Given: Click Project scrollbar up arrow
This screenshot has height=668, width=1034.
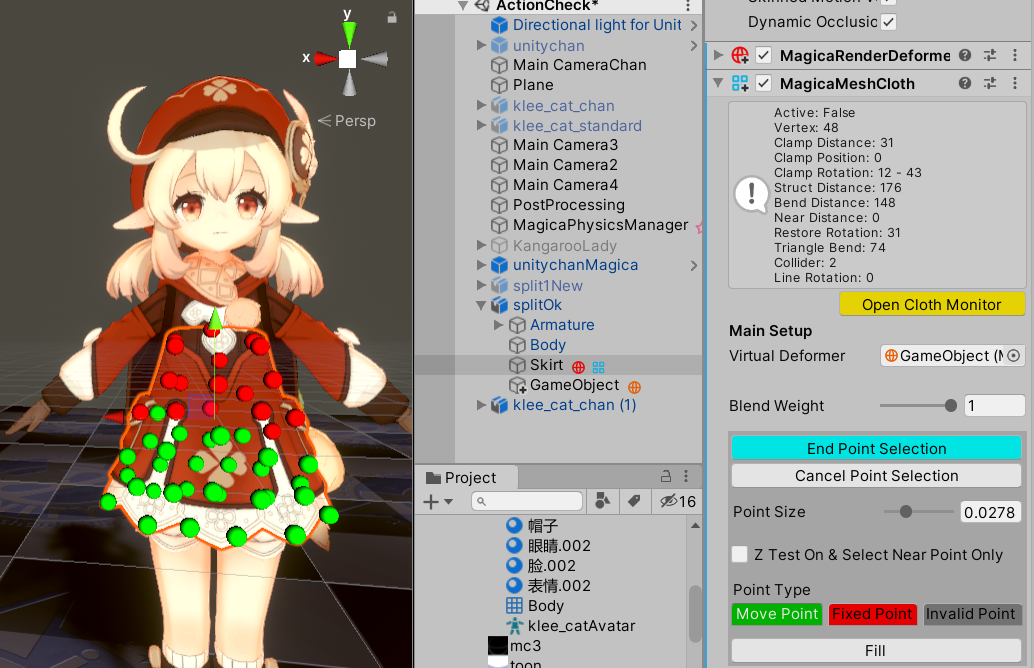Looking at the screenshot, I should (695, 526).
